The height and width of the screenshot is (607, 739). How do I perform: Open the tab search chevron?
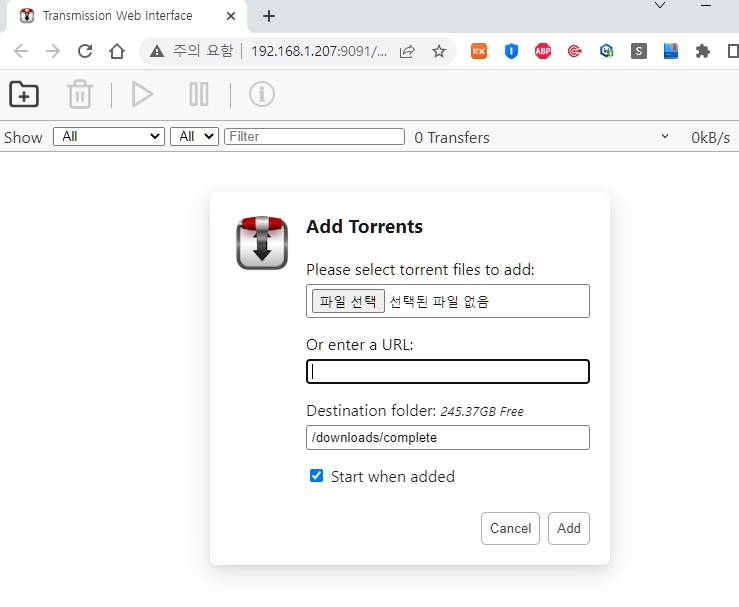[x=660, y=5]
